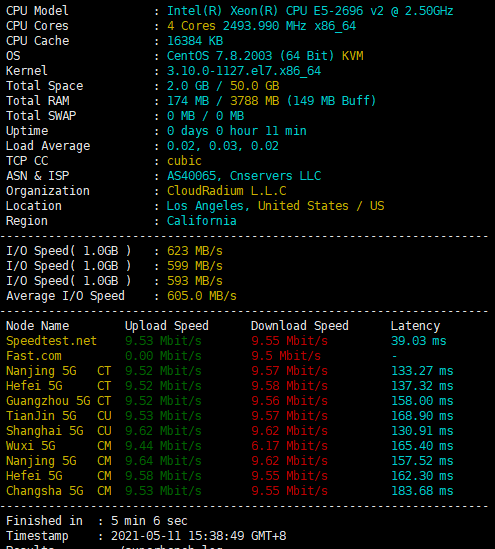Click Nanjing CM upload speed 9.64 Mbit/s
Screen dimensions: 495x549
click(163, 461)
